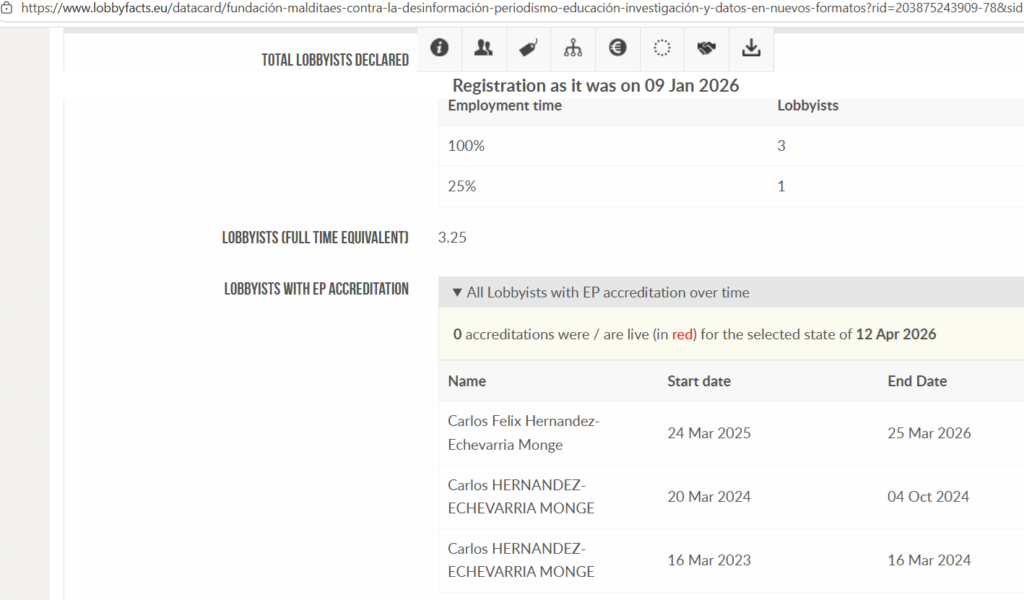Click the dotted circle EU stars icon
The width and height of the screenshot is (1024, 600).
click(x=661, y=48)
